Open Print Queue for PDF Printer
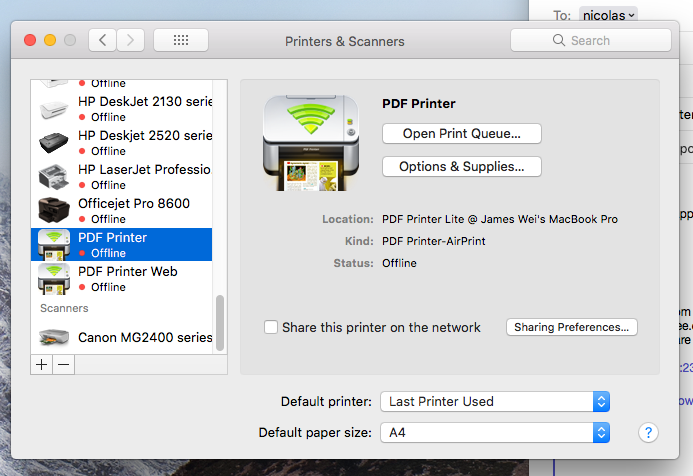The image size is (693, 476). click(462, 133)
